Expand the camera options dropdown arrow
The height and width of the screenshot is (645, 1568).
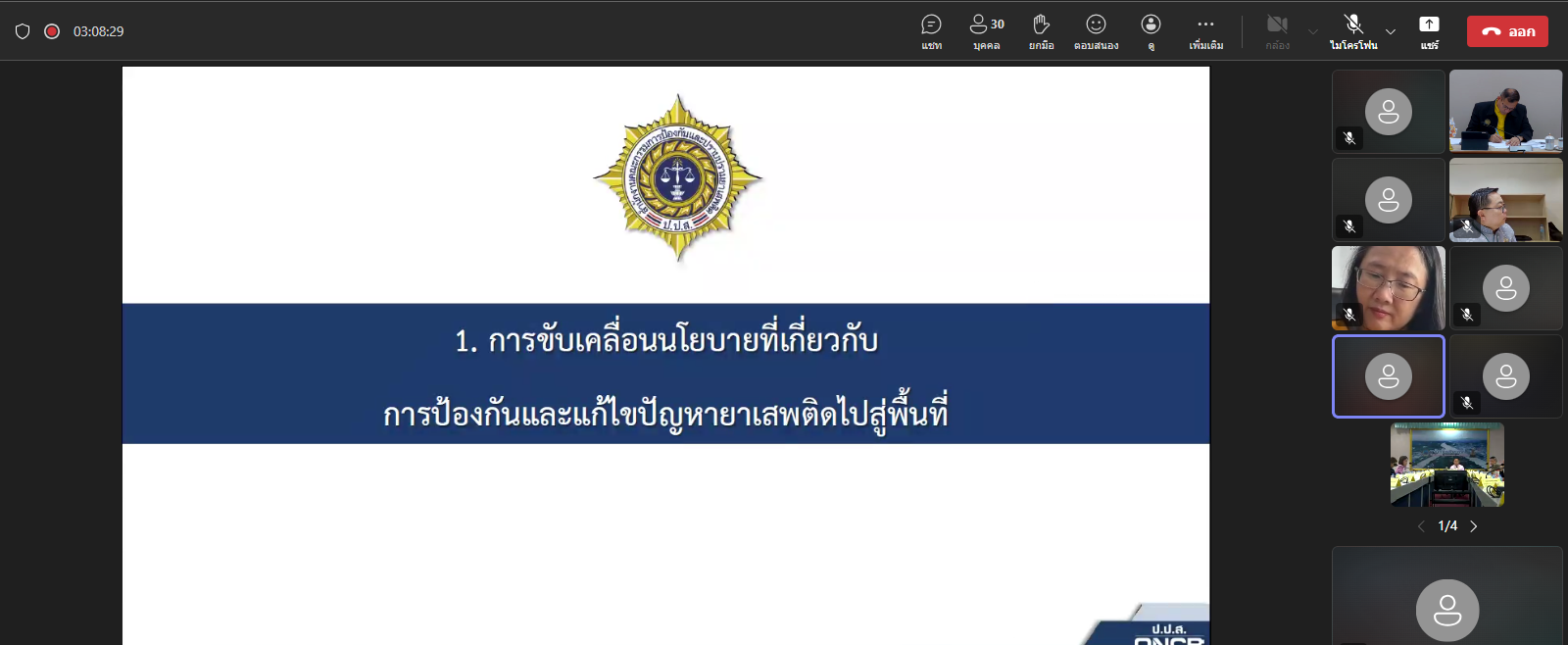point(1313,31)
